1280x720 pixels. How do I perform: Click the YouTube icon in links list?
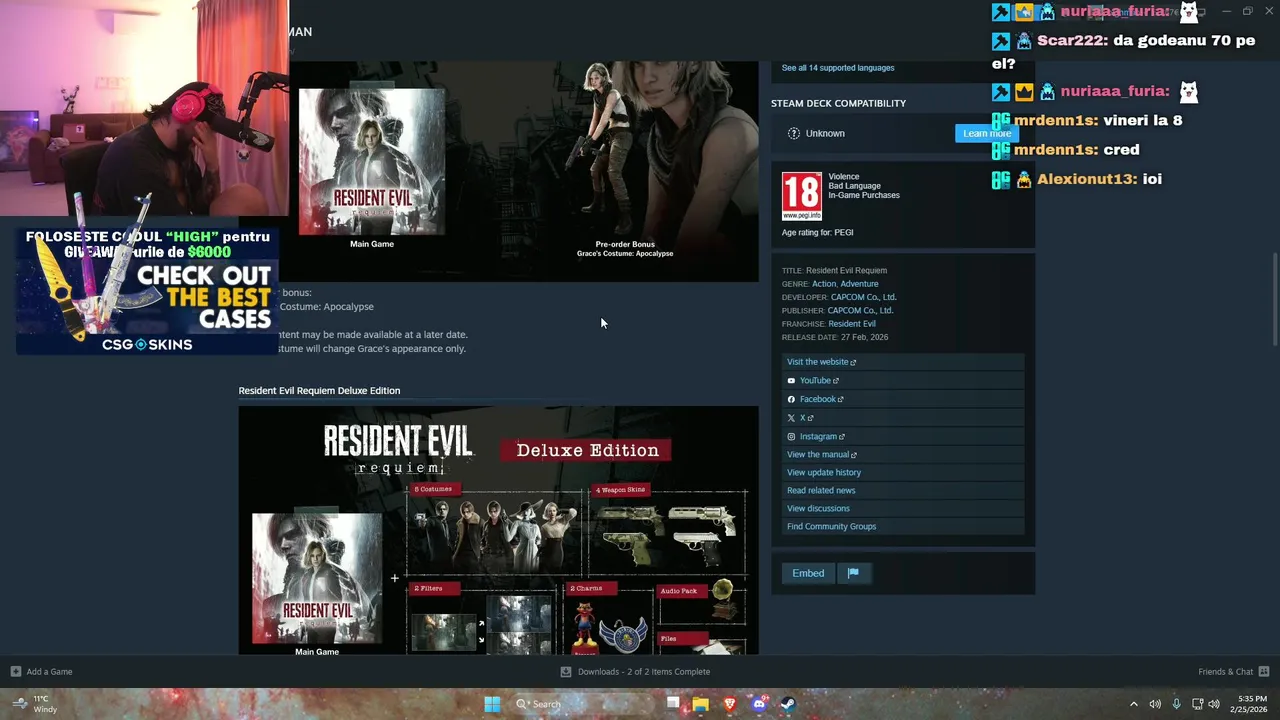click(791, 381)
